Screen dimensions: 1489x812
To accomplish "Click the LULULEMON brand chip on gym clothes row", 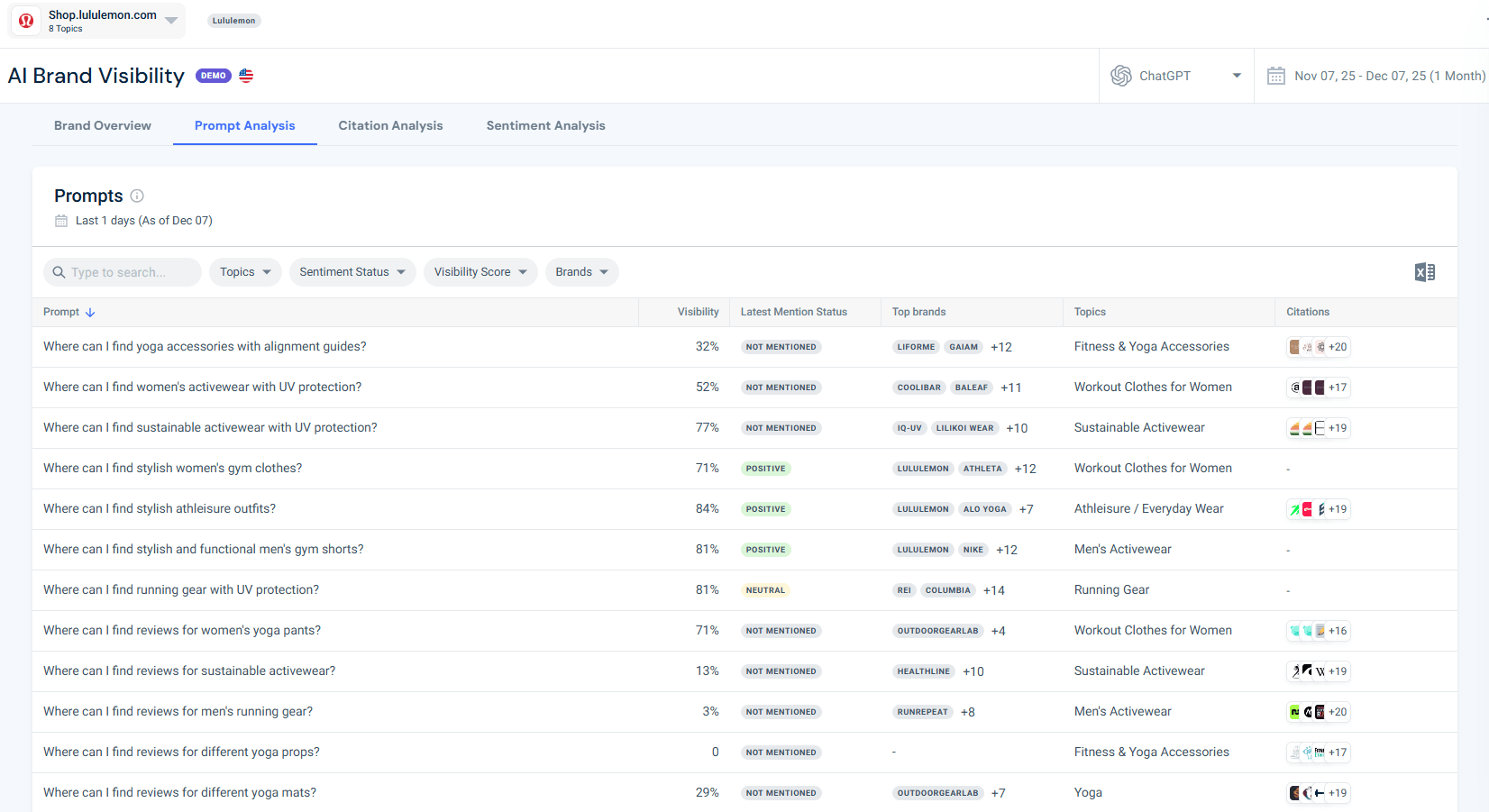I will click(922, 468).
